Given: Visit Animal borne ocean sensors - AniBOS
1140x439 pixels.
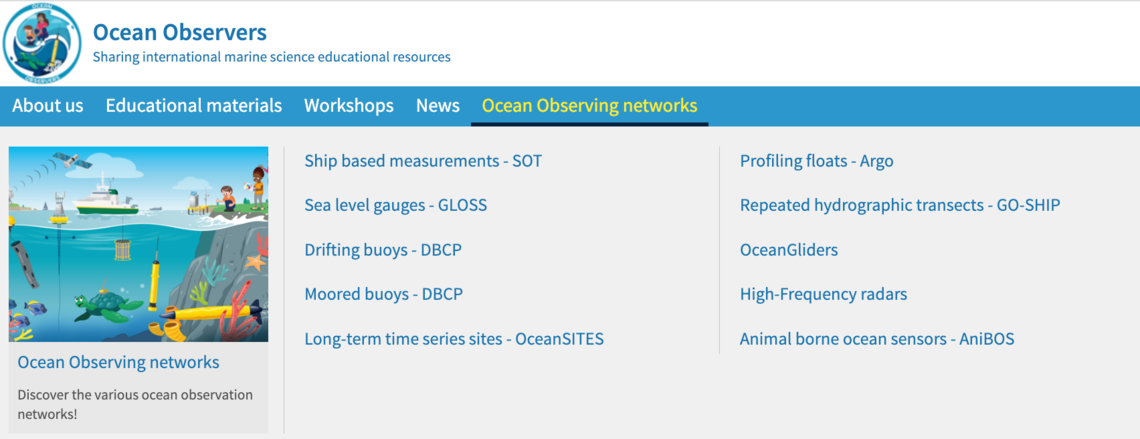Looking at the screenshot, I should (877, 339).
